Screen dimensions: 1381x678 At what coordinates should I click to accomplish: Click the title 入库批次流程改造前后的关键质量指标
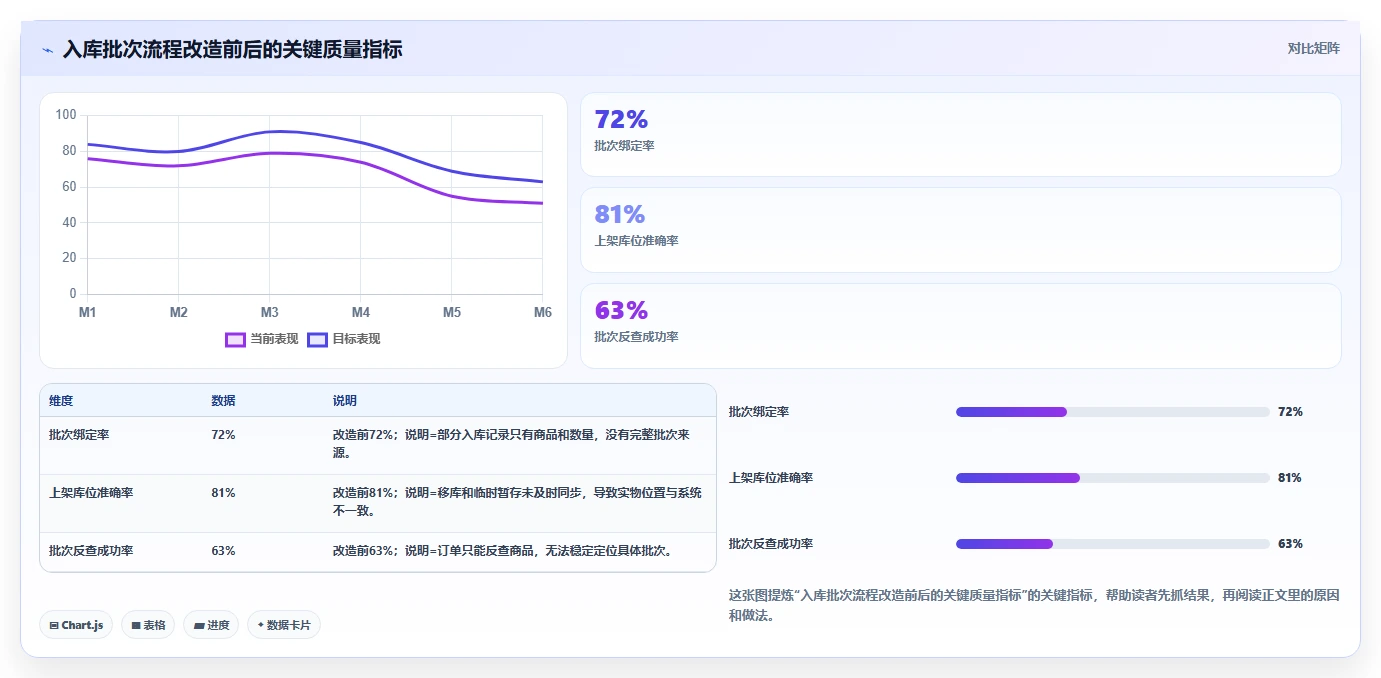pyautogui.click(x=233, y=50)
